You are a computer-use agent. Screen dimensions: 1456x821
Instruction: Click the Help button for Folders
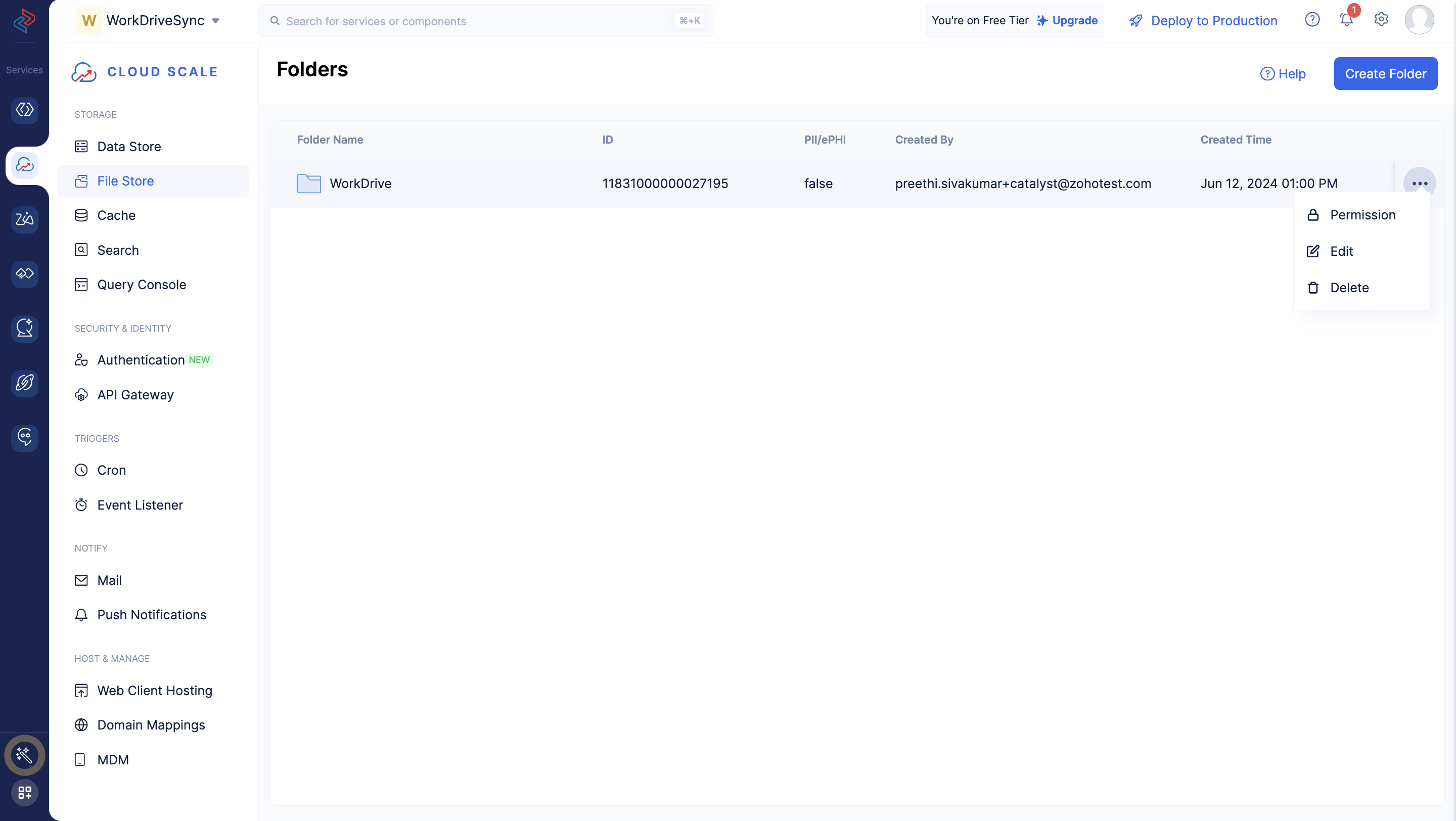[x=1283, y=73]
